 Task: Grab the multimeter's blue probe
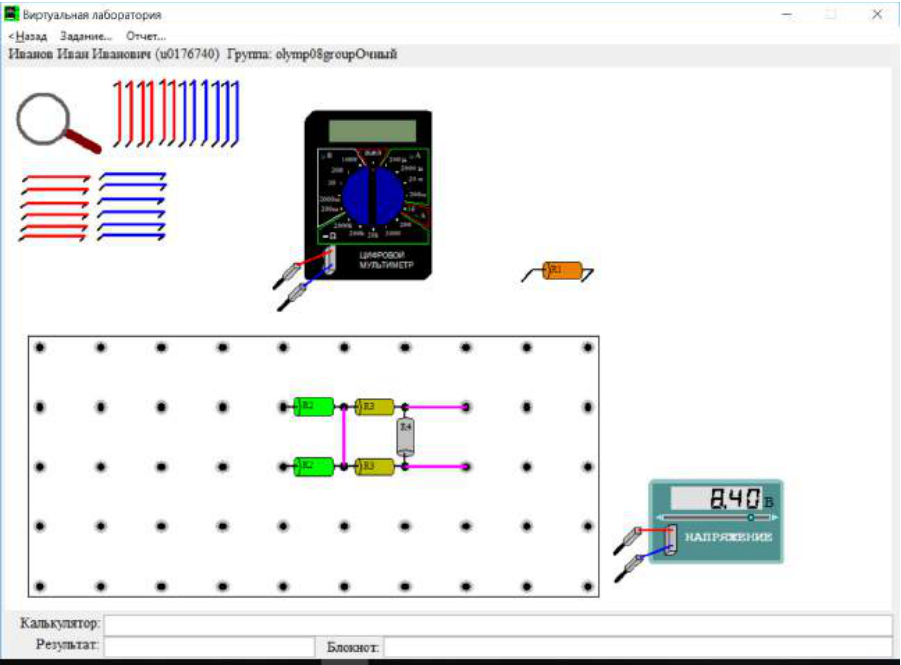[292, 297]
